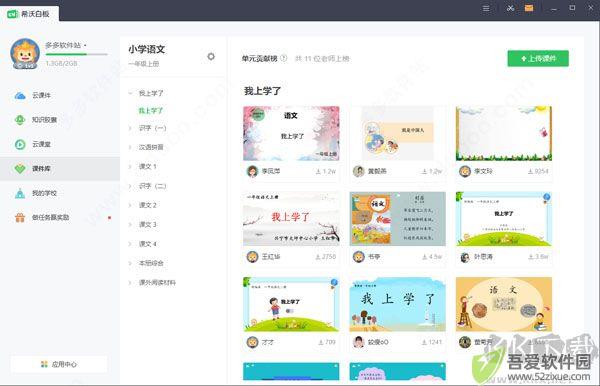Screen dimensions: 600x386
Task: Open the 我是中国人 courseware thumbnail
Action: click(398, 133)
